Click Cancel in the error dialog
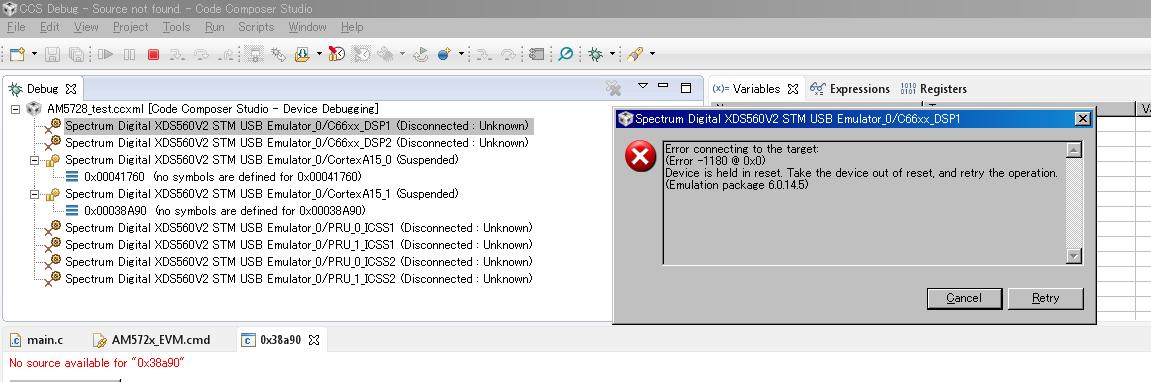This screenshot has height=382, width=1151. point(964,298)
